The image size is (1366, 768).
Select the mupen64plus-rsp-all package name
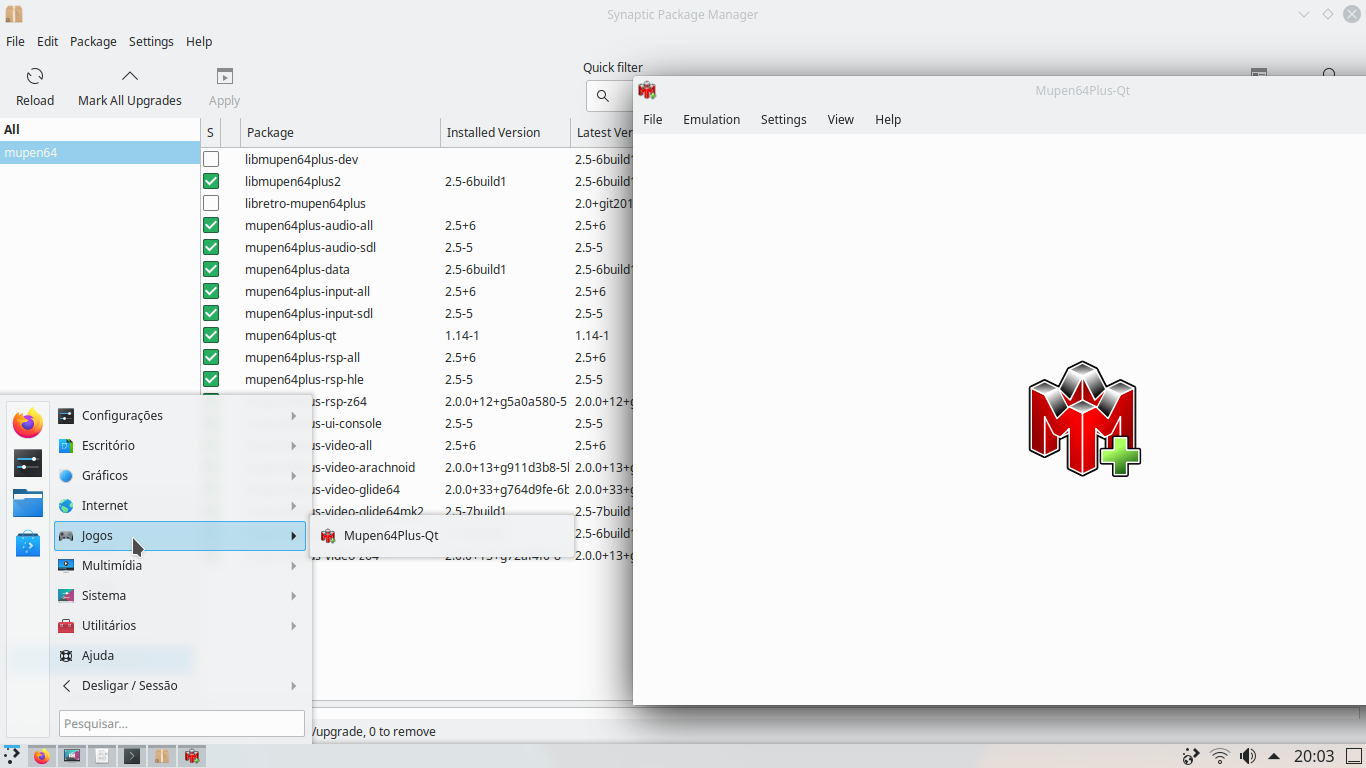pos(302,357)
